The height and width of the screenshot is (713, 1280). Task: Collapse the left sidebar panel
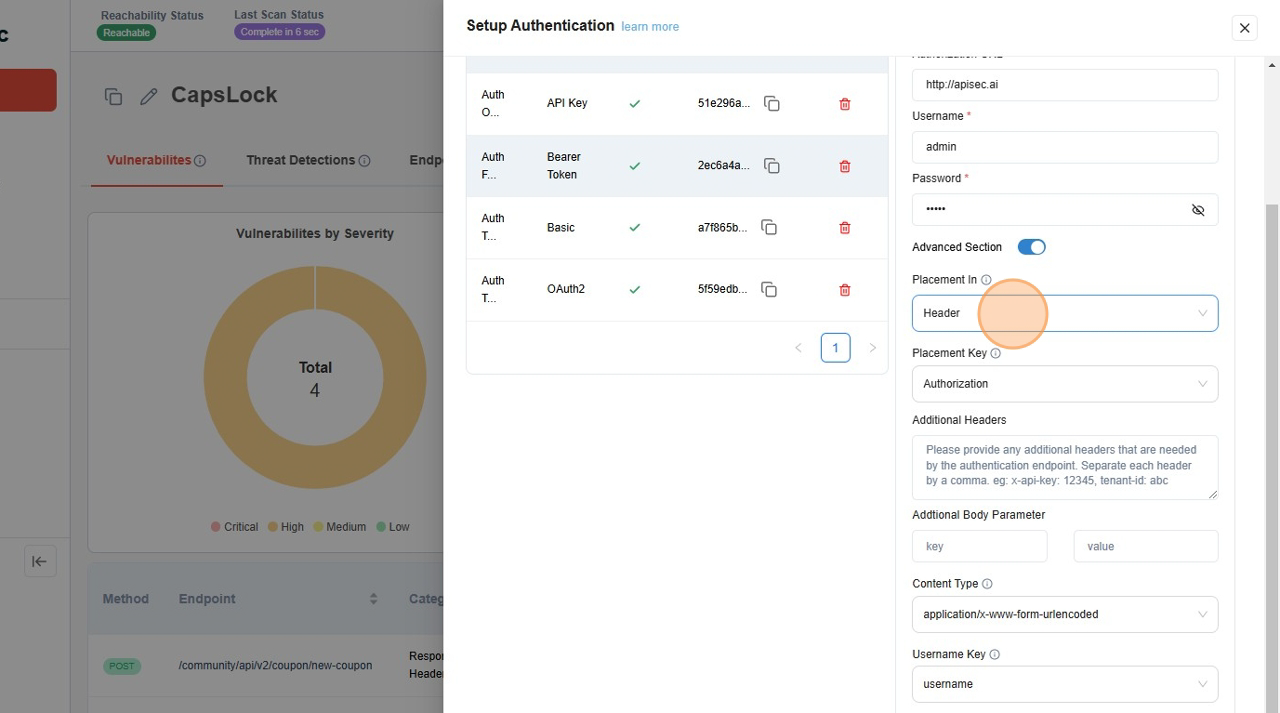click(39, 561)
